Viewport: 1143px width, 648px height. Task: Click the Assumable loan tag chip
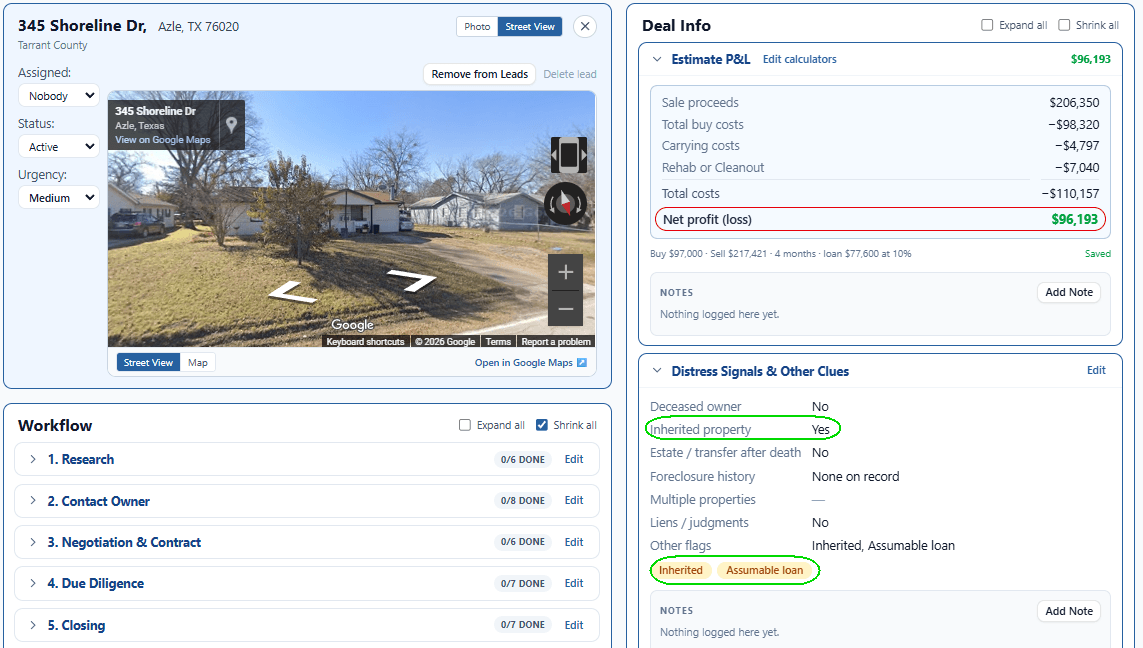pyautogui.click(x=764, y=570)
